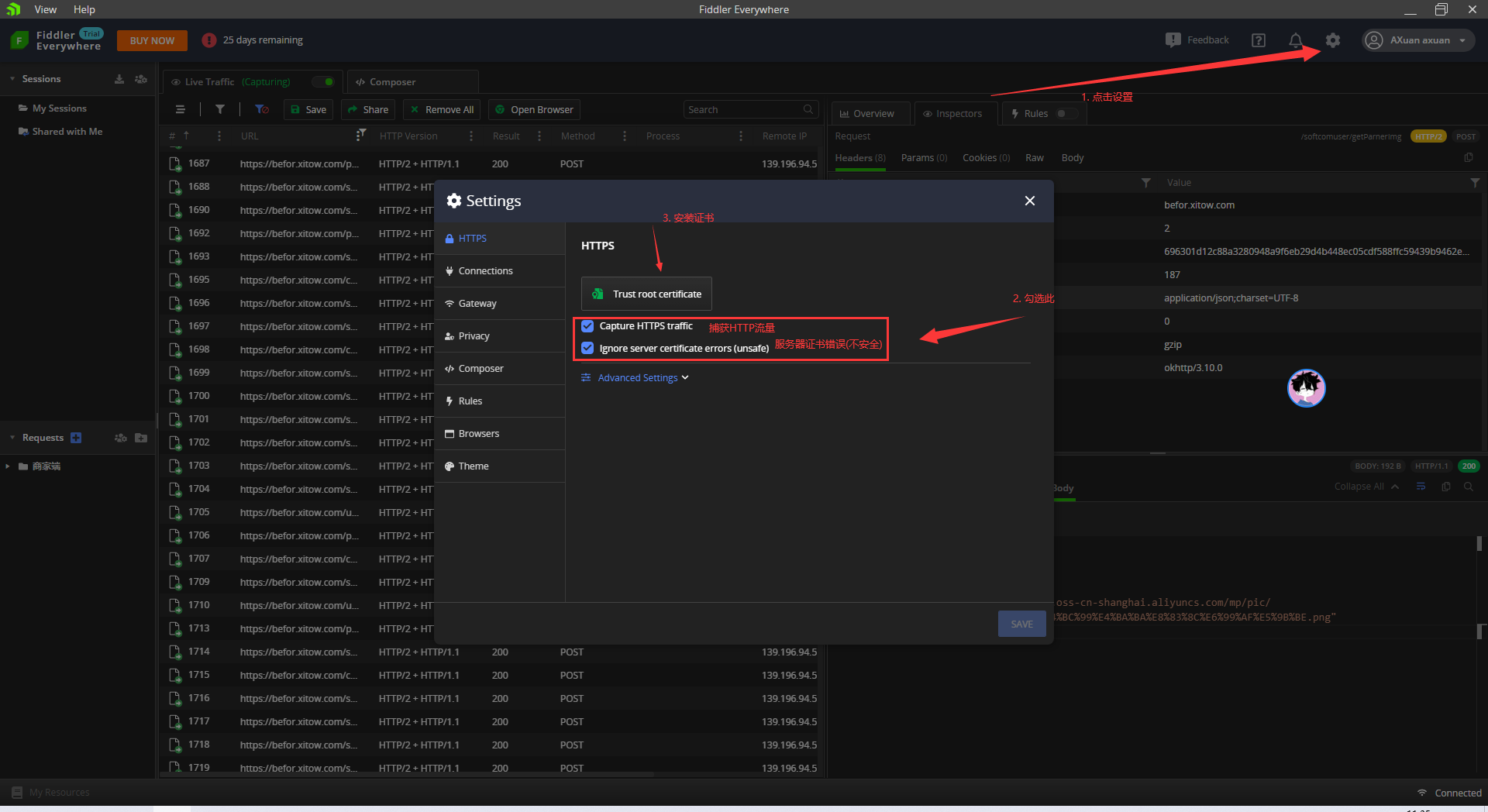The image size is (1488, 812).
Task: Click the response copy icon
Action: click(1446, 487)
